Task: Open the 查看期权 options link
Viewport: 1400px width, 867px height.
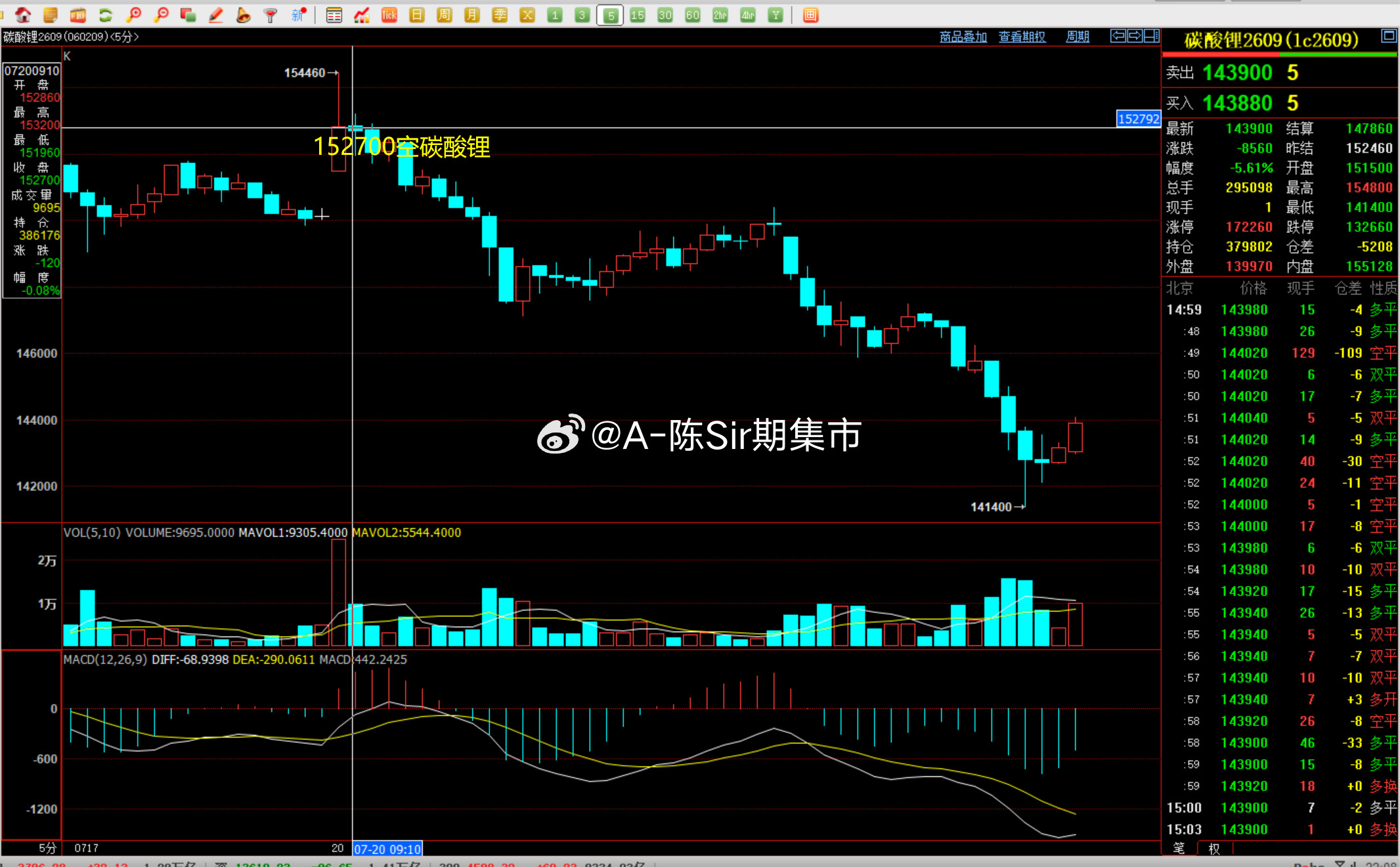Action: [1022, 37]
